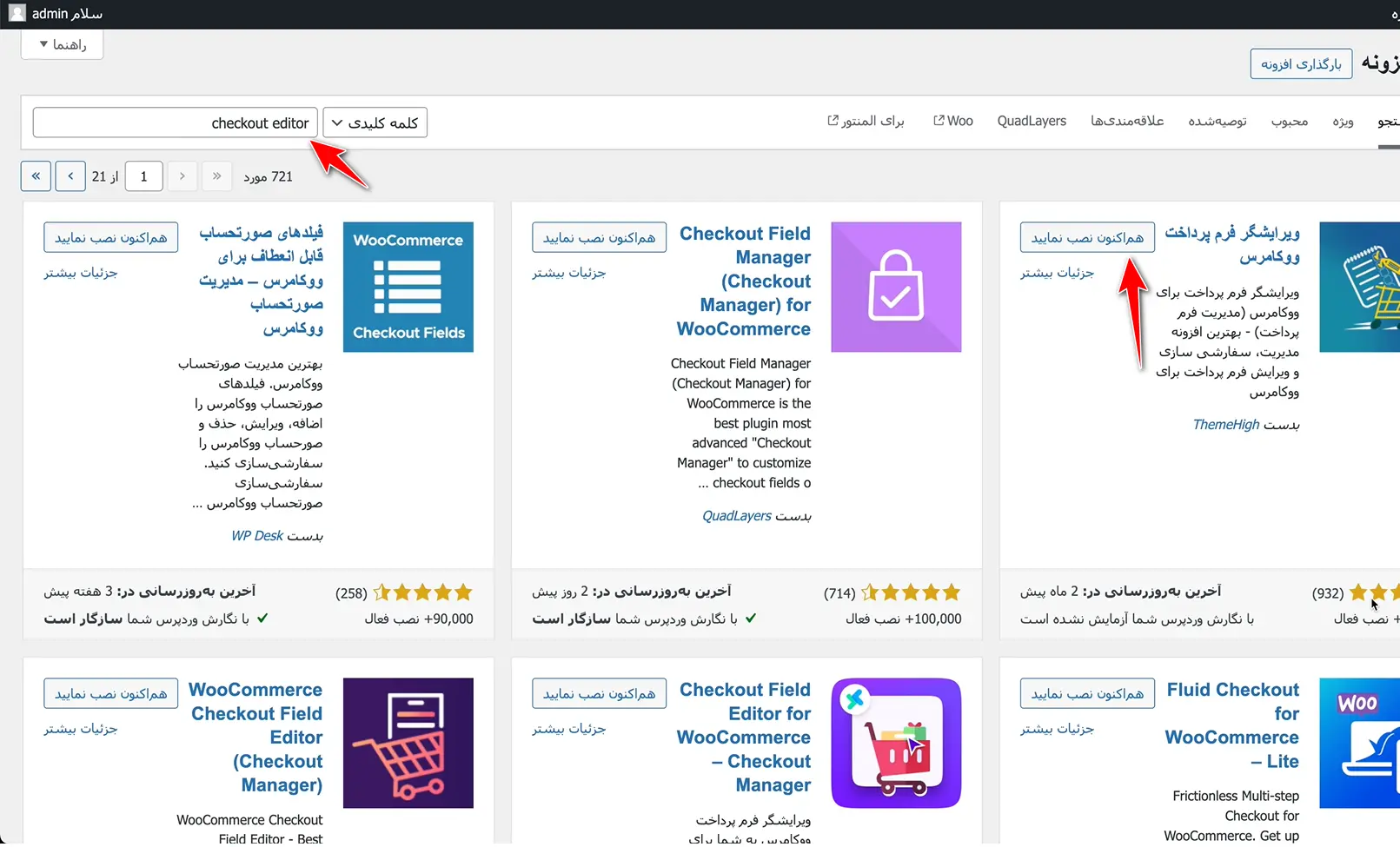The height and width of the screenshot is (847, 1400).
Task: Click the WooCommerce Checkout Fields plugin thumbnail
Action: pos(408,287)
